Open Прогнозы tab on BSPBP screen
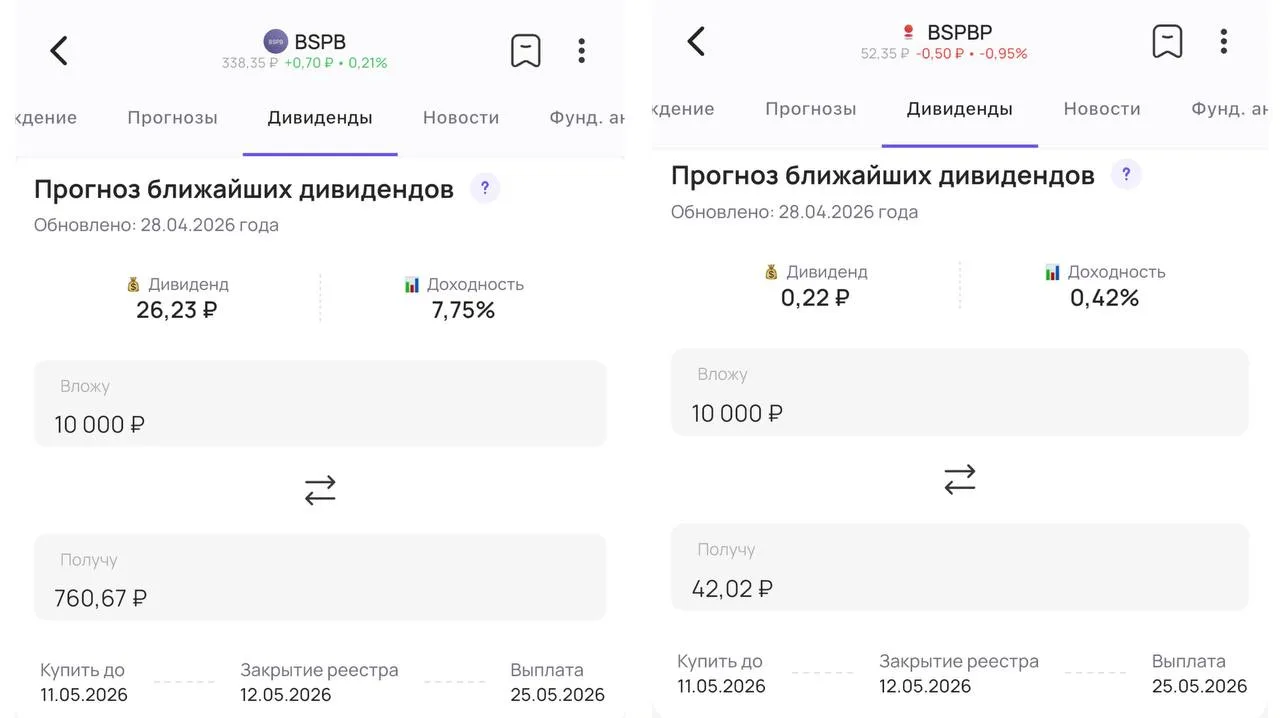1280x718 pixels. 811,109
